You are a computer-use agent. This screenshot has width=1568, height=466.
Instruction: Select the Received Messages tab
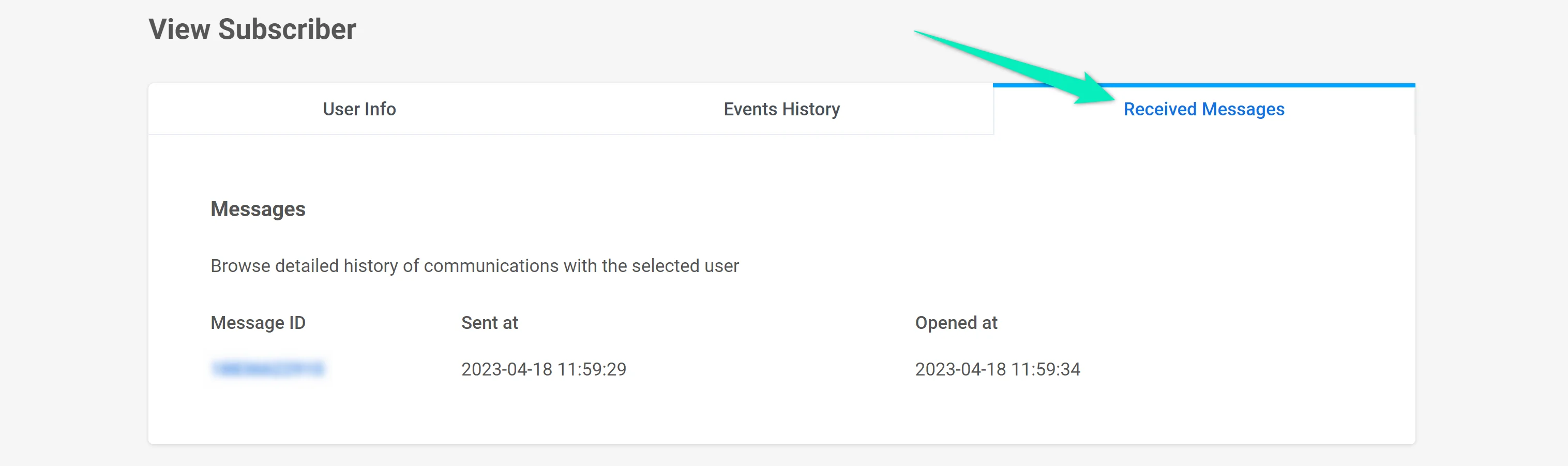coord(1203,109)
